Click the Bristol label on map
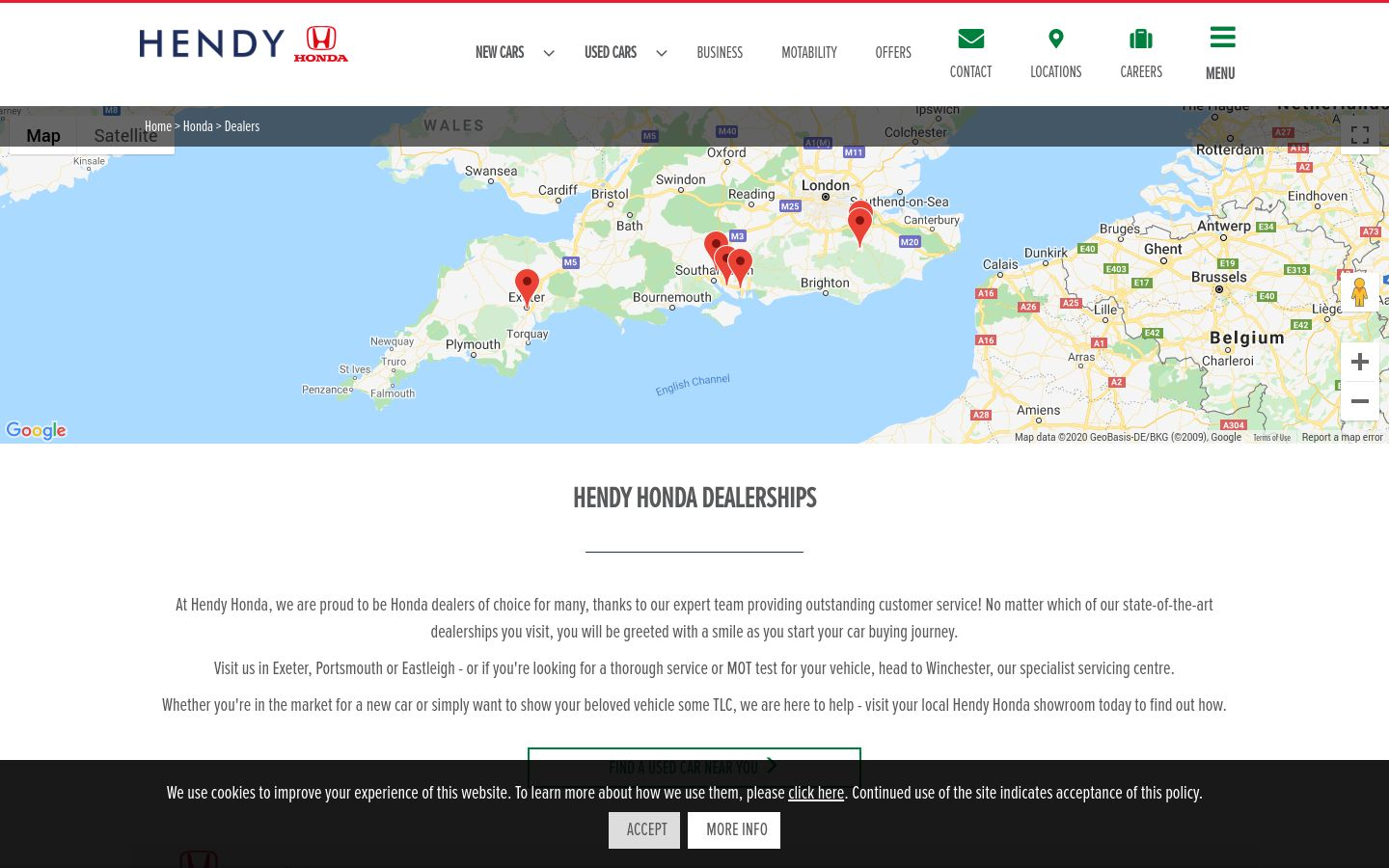1389x868 pixels. tap(610, 194)
